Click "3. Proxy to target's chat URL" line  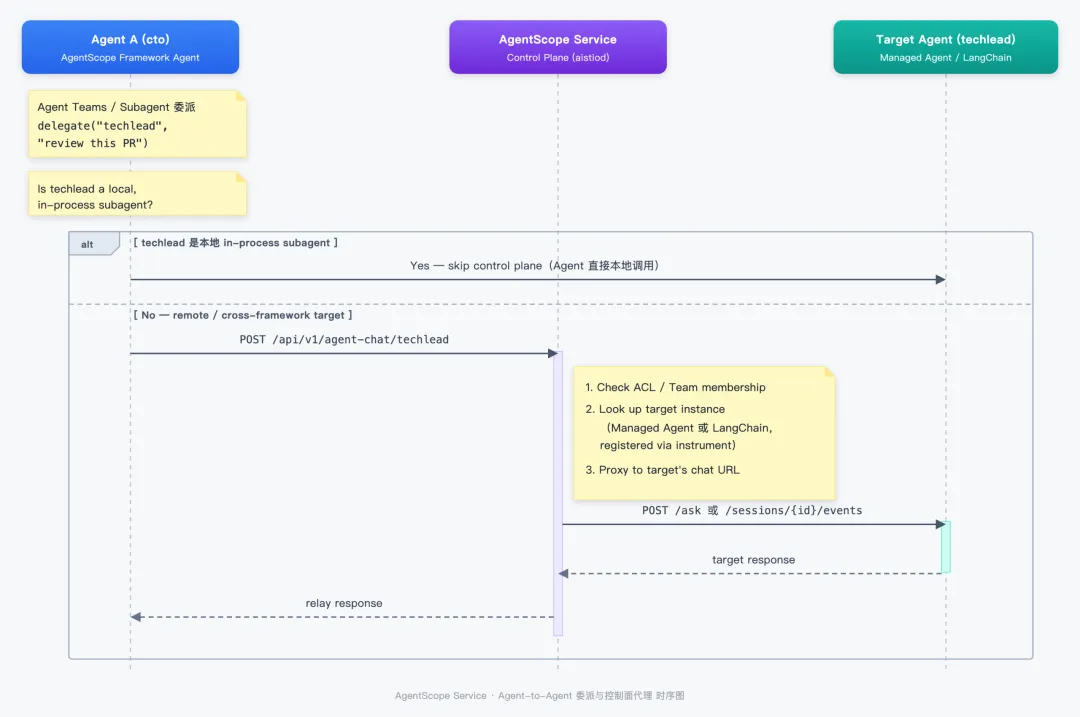662,470
